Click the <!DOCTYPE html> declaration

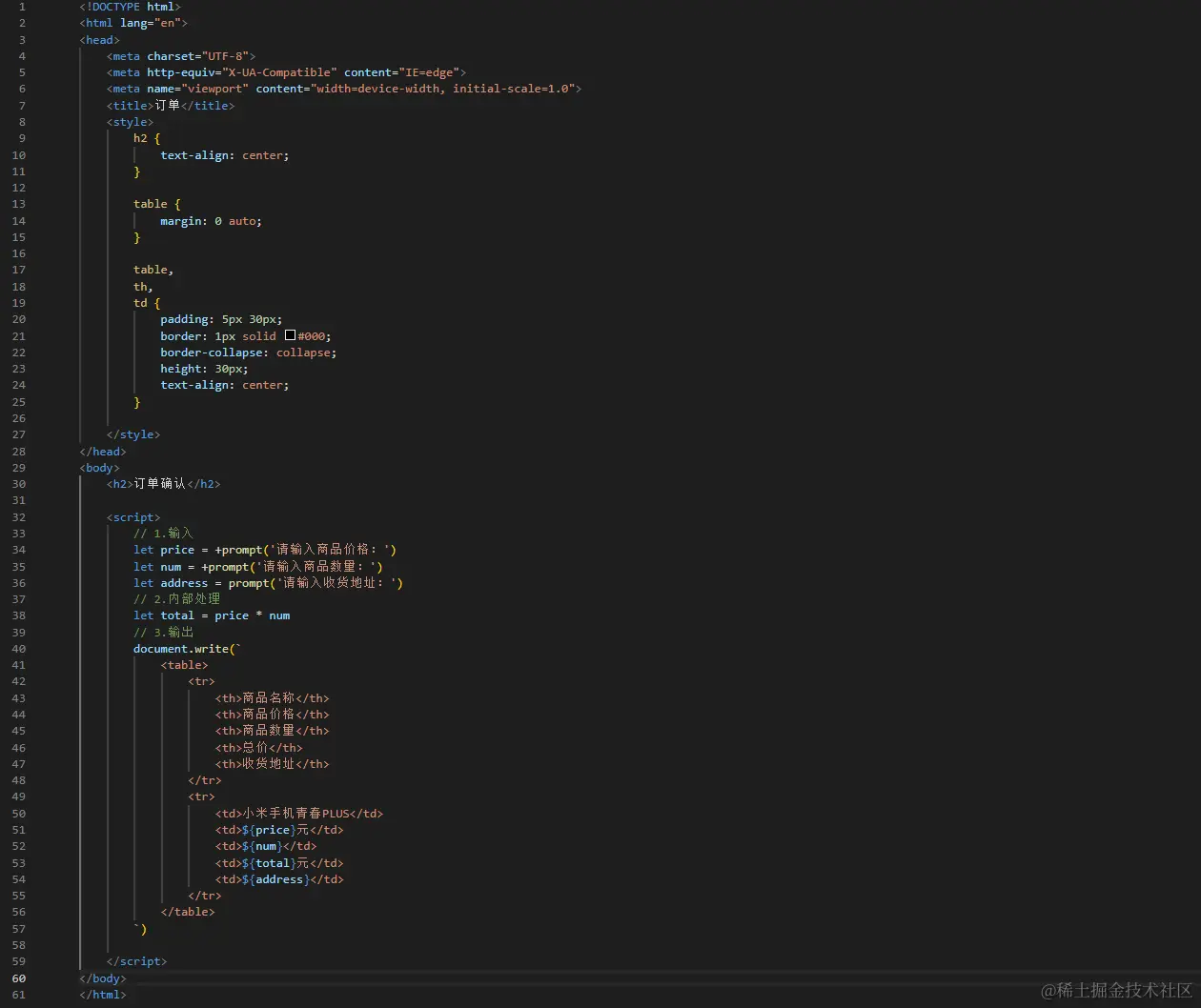pyautogui.click(x=130, y=7)
